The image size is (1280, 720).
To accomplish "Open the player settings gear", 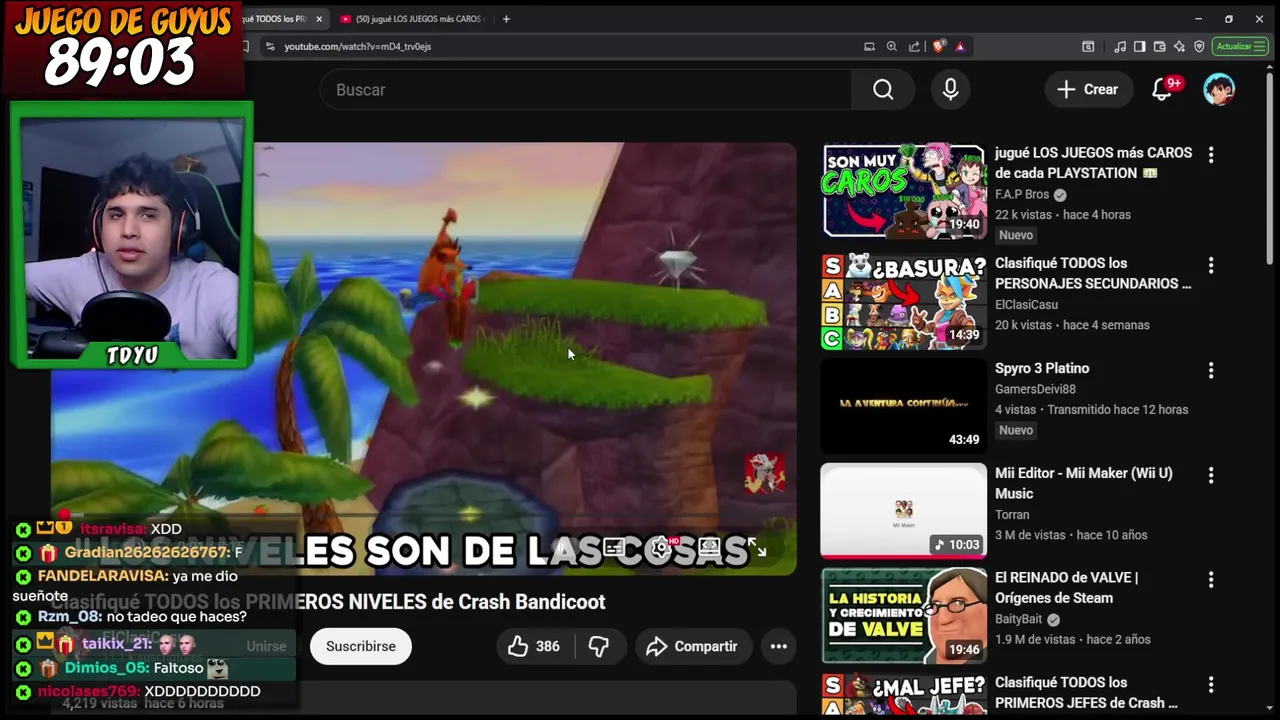I will tap(662, 548).
